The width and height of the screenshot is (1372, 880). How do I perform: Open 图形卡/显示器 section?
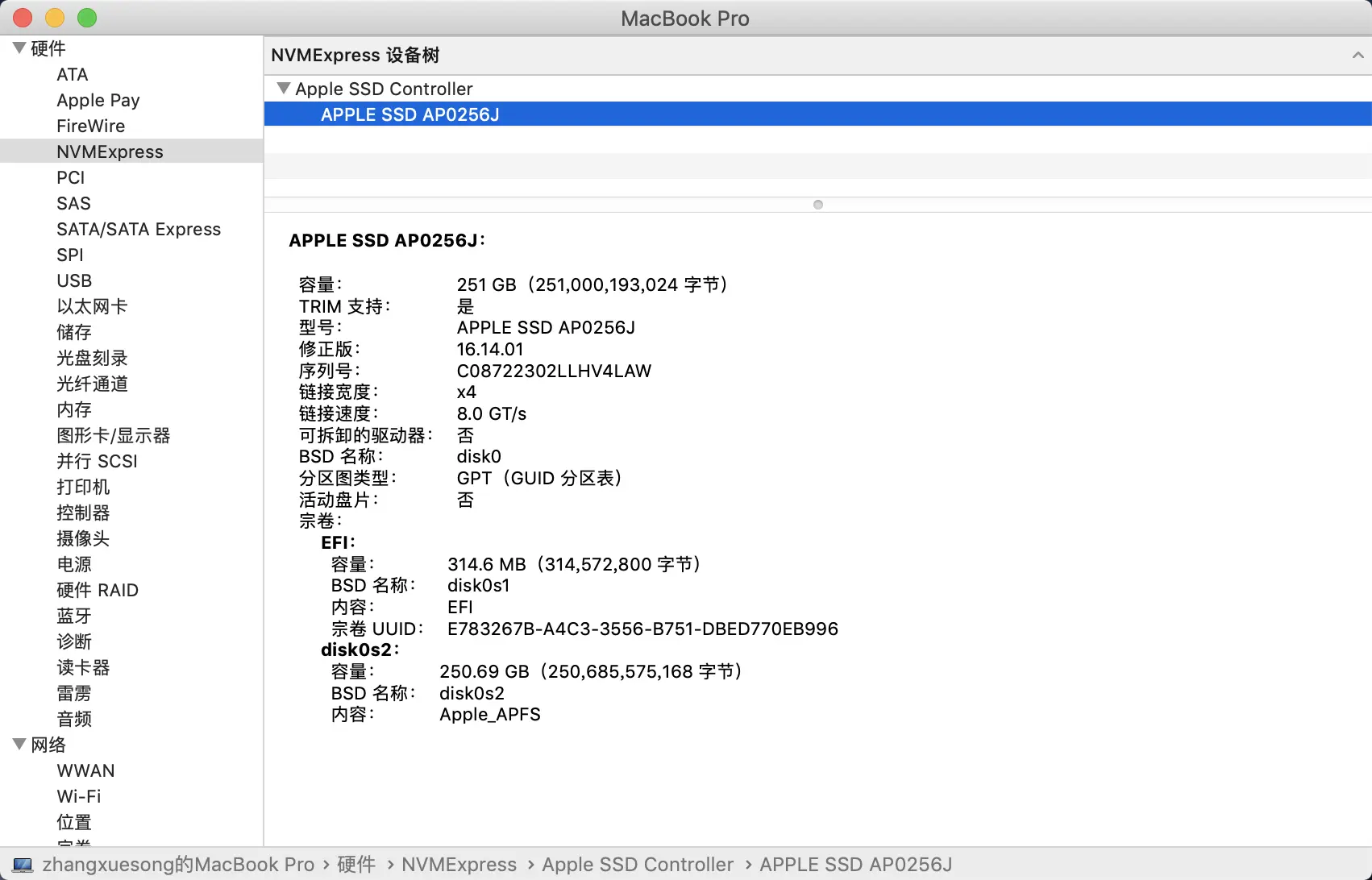(114, 435)
